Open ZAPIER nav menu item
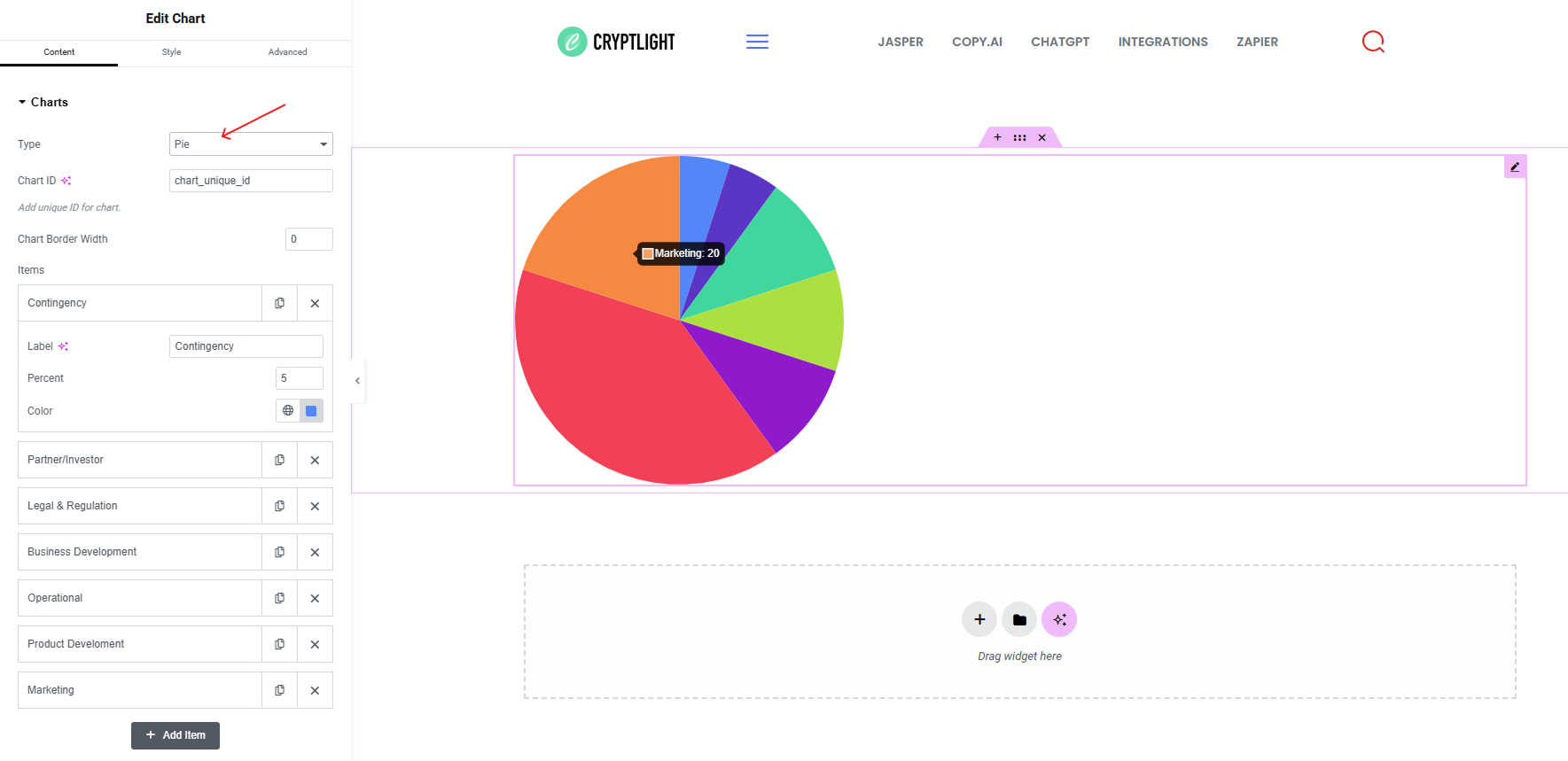The width and height of the screenshot is (1568, 761). click(x=1257, y=42)
